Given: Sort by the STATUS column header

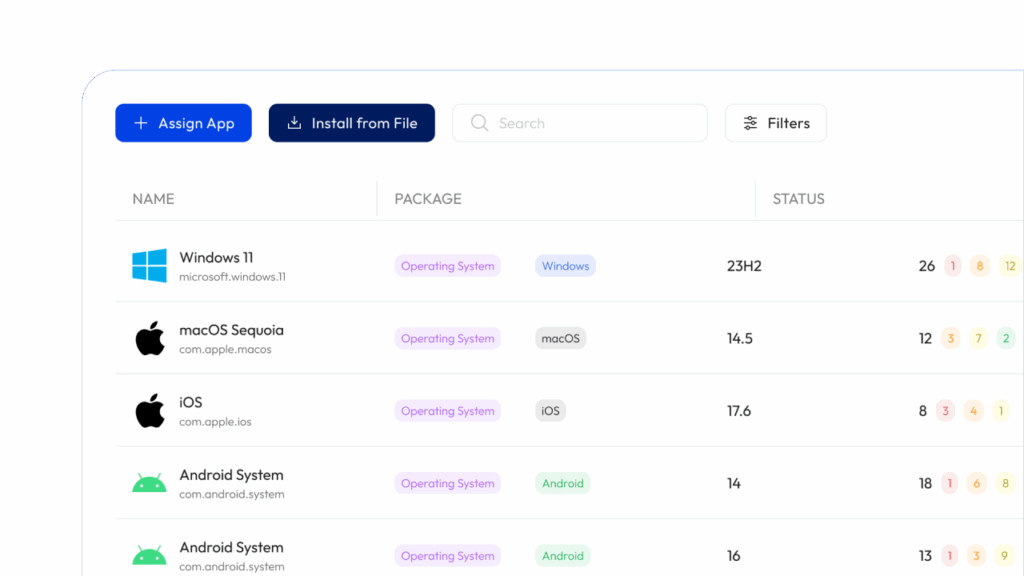Looking at the screenshot, I should tap(798, 199).
